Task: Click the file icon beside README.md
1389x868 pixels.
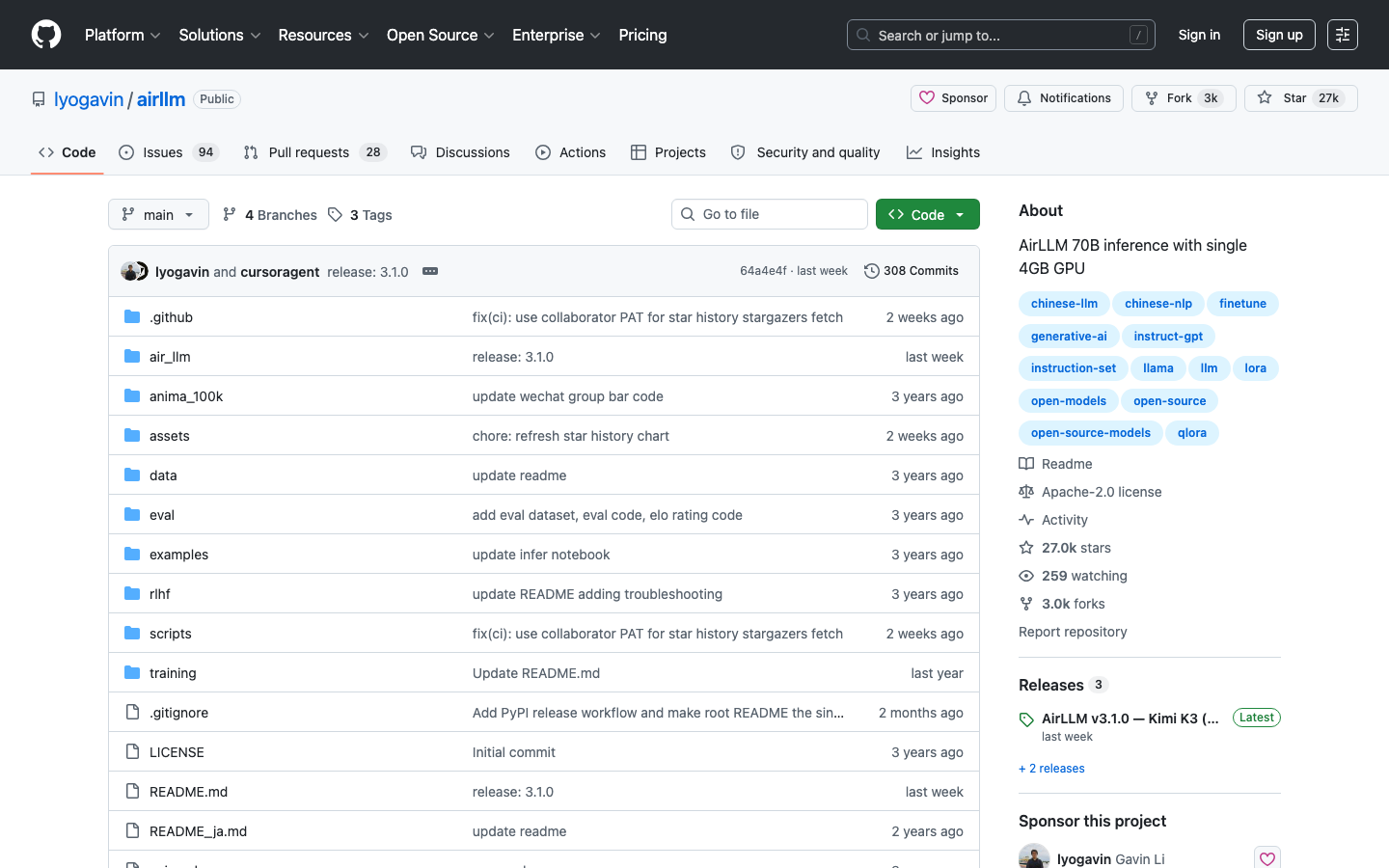Action: 132,791
